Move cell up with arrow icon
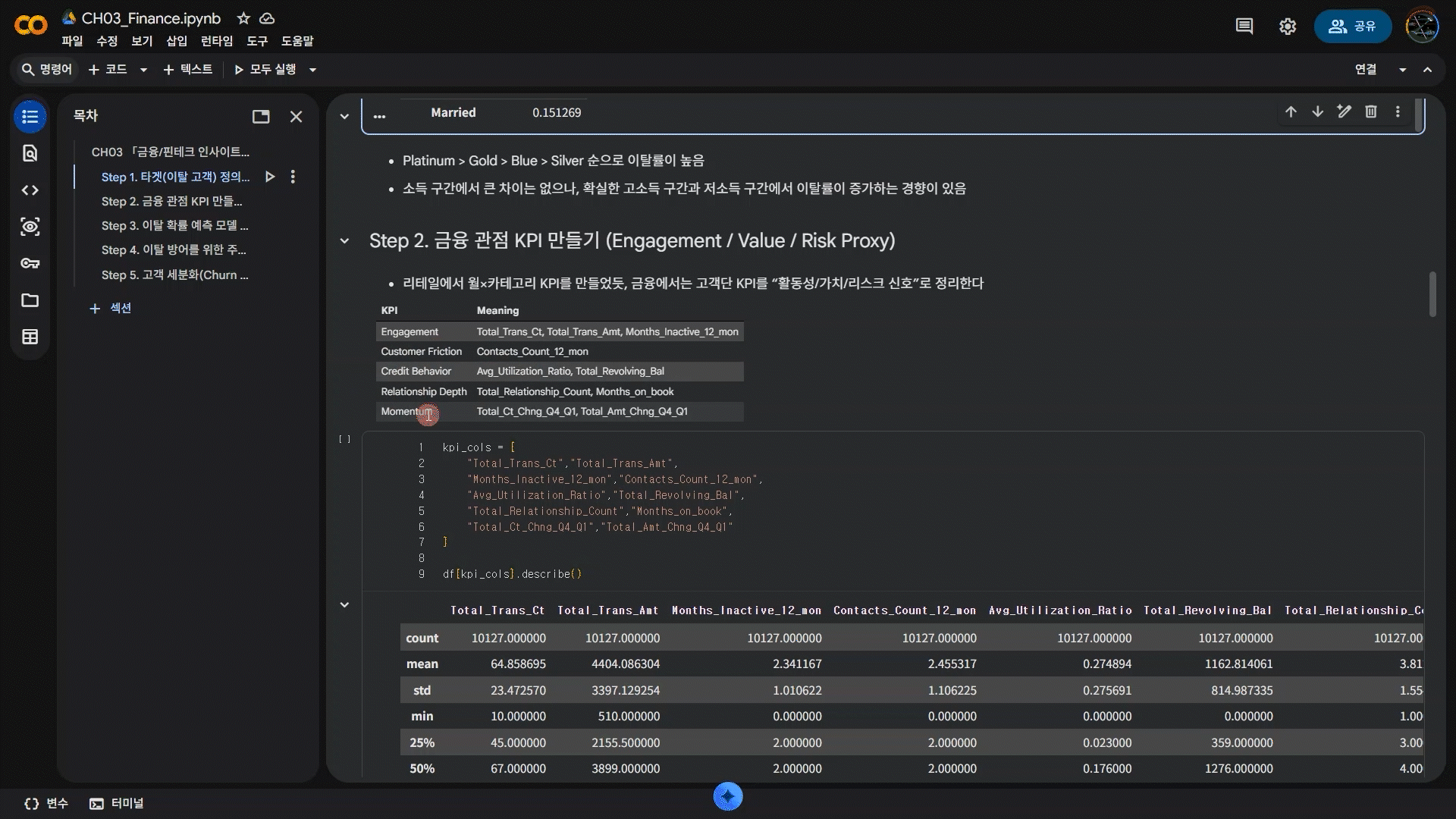Viewport: 1456px width, 819px height. click(1291, 112)
